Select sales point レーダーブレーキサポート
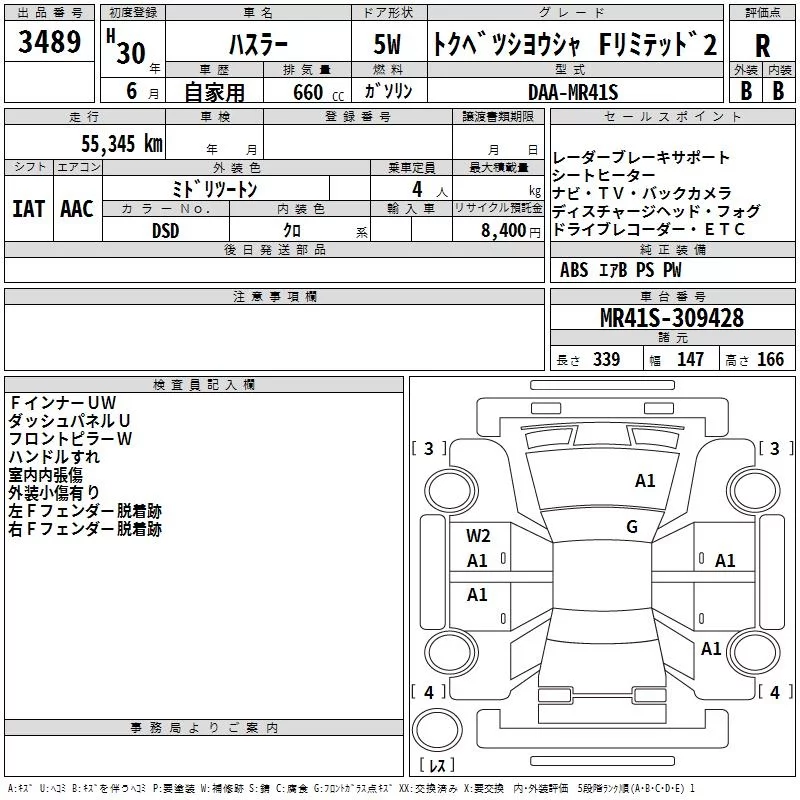This screenshot has height=800, width=800. pyautogui.click(x=641, y=157)
